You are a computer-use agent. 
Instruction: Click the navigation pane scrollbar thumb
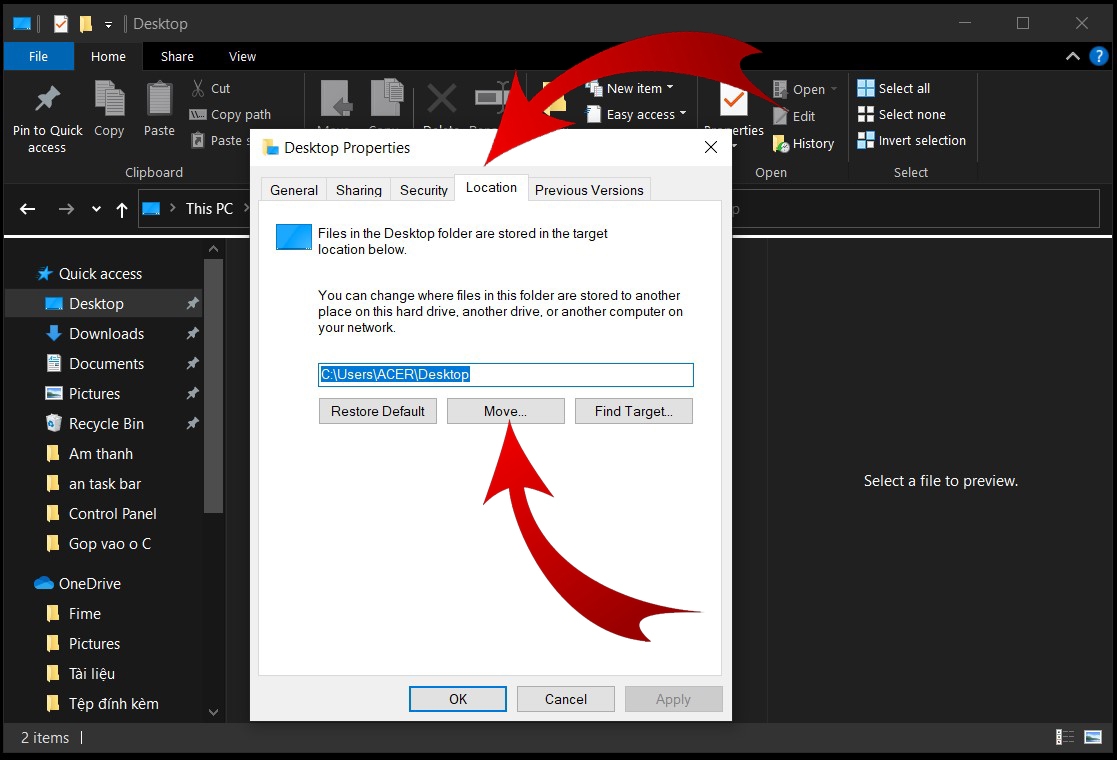pos(213,386)
